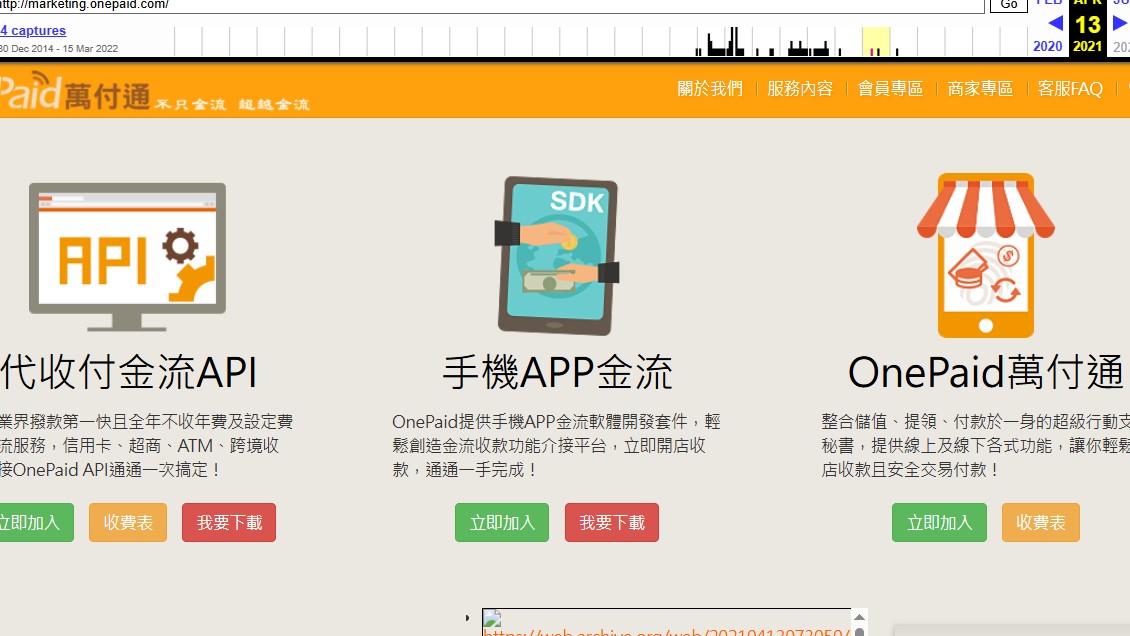Open the 服務內容 menu item
The image size is (1130, 636).
800,89
